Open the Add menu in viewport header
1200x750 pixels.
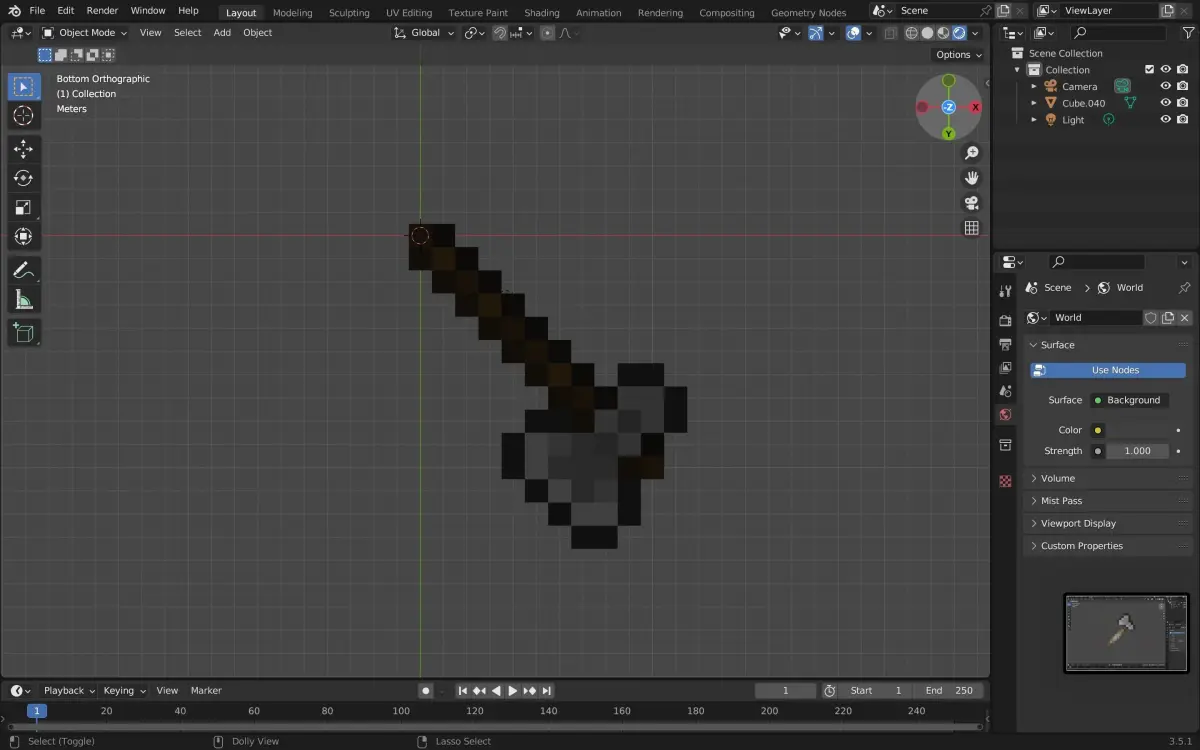tap(222, 32)
